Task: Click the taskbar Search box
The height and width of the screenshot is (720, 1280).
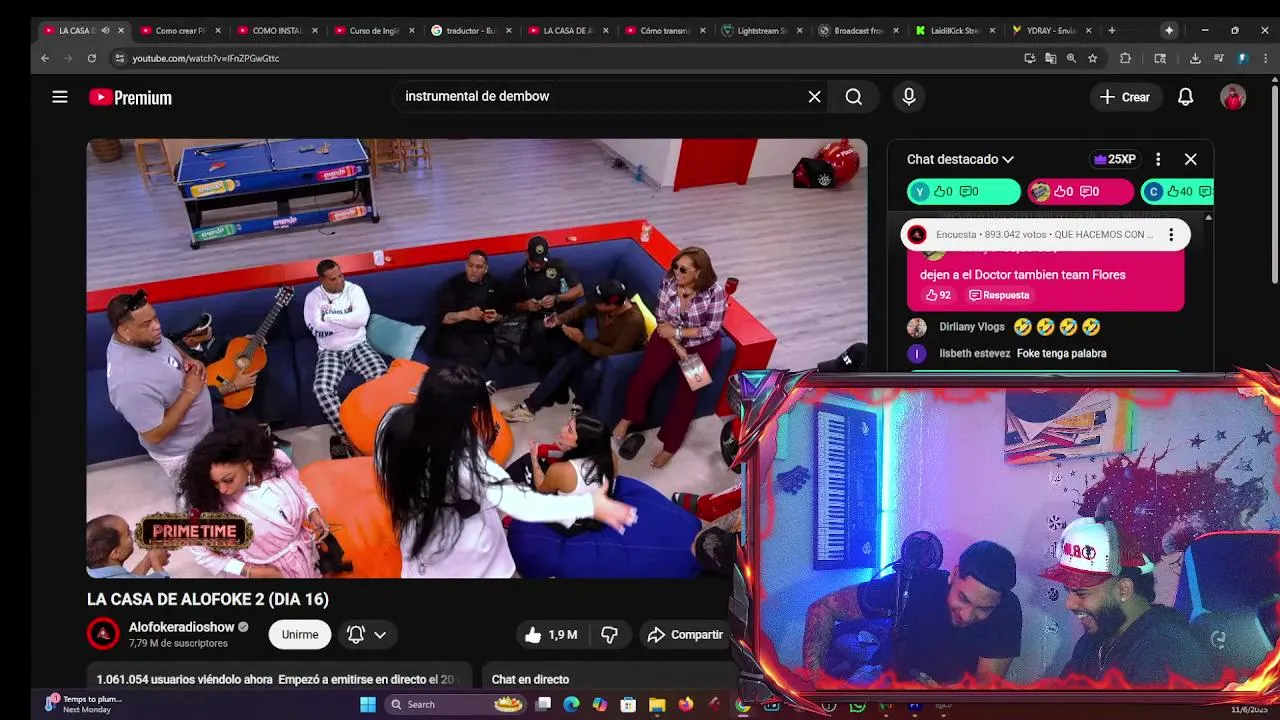Action: [x=458, y=704]
